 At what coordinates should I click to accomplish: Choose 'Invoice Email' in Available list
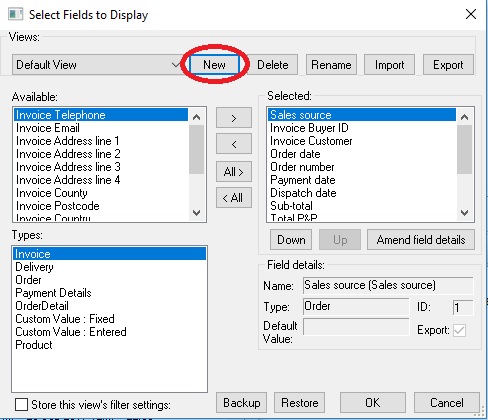pos(48,128)
